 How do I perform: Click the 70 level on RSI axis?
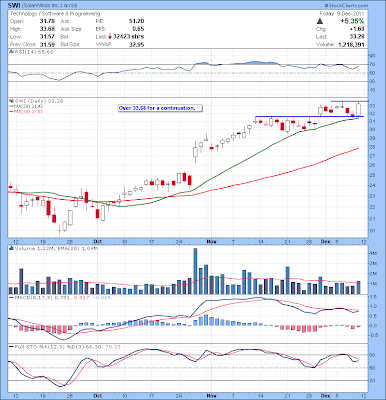(x=372, y=64)
